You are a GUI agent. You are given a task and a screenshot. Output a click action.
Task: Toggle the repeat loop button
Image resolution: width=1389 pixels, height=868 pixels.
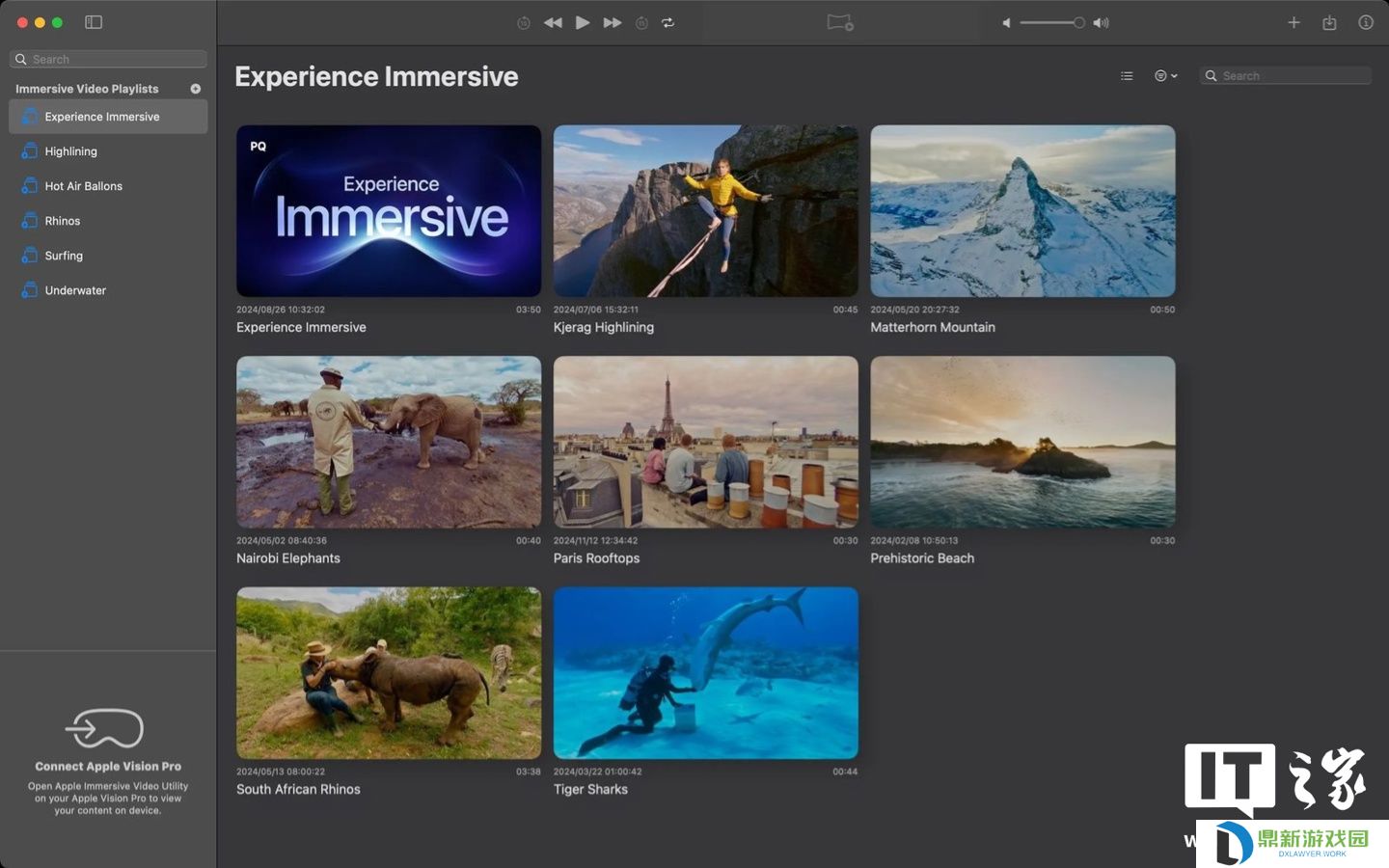pyautogui.click(x=667, y=22)
